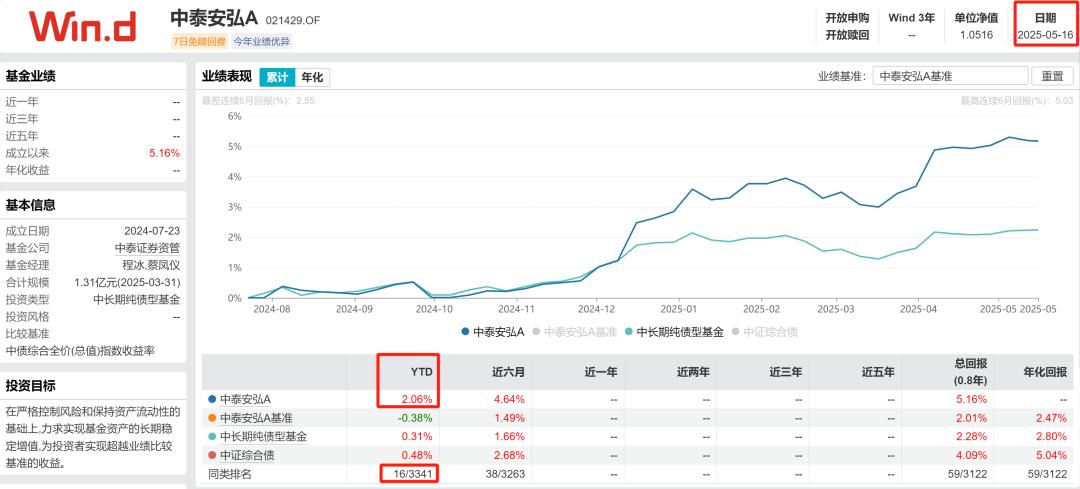Click the 投资目标 section header

(30, 385)
